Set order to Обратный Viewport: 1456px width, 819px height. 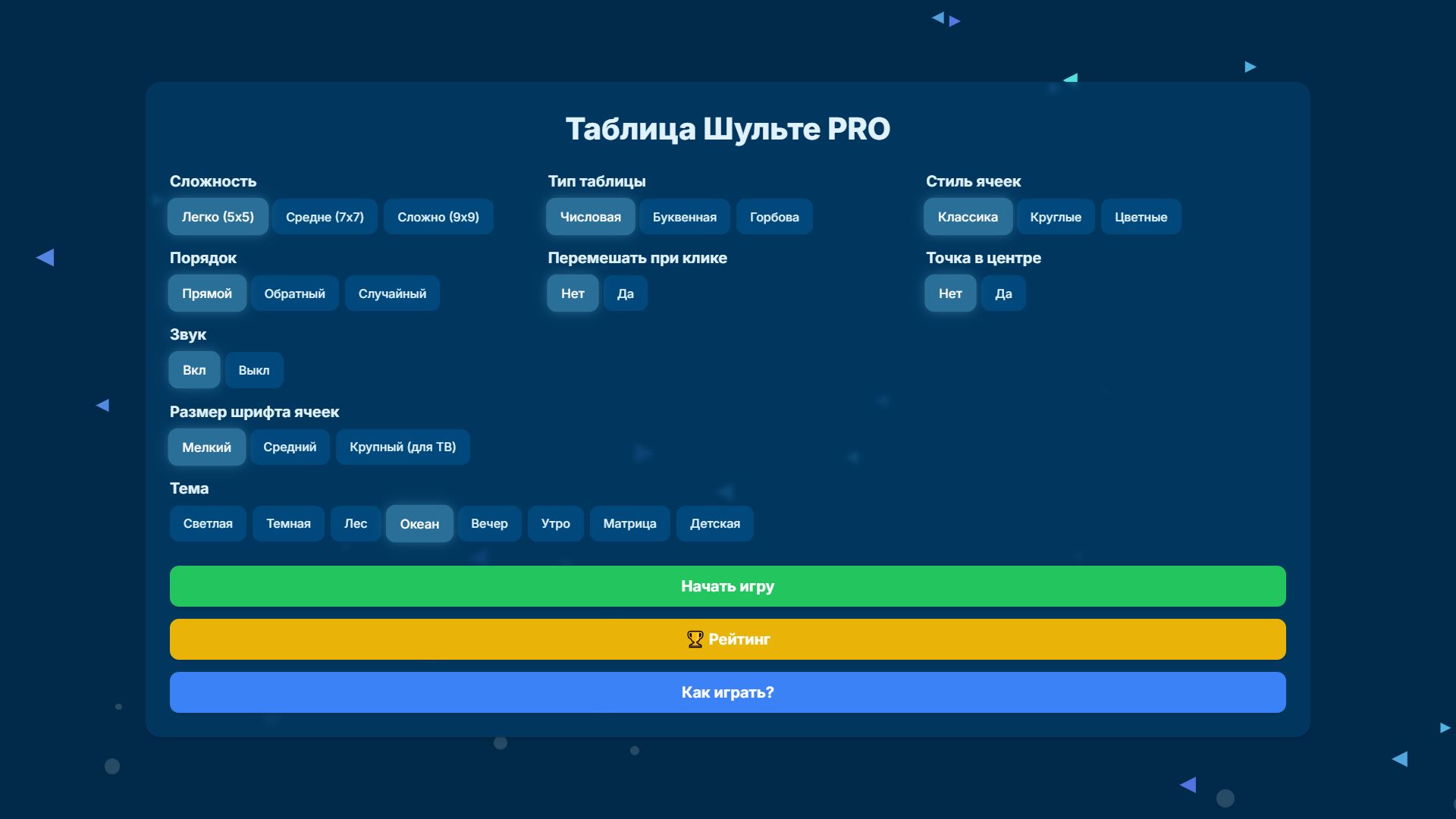(x=295, y=293)
